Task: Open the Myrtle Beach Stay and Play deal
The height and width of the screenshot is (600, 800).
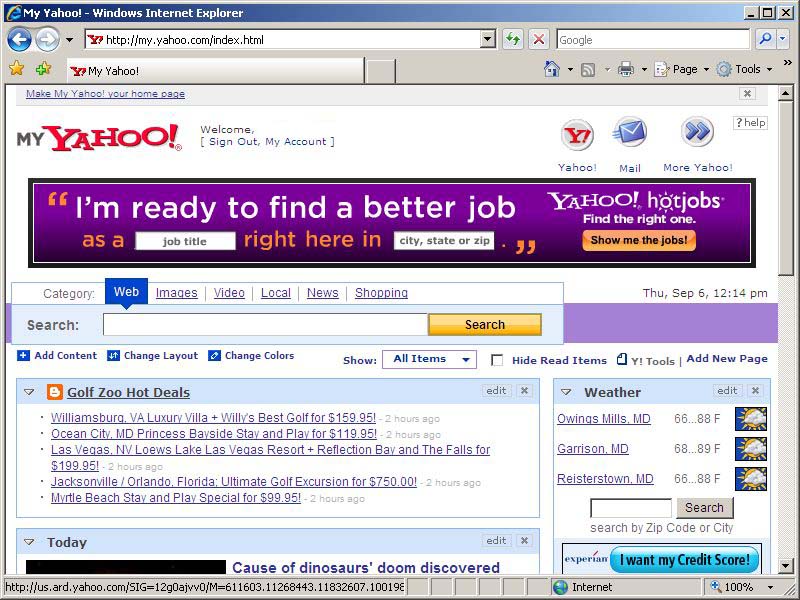Action: click(176, 497)
